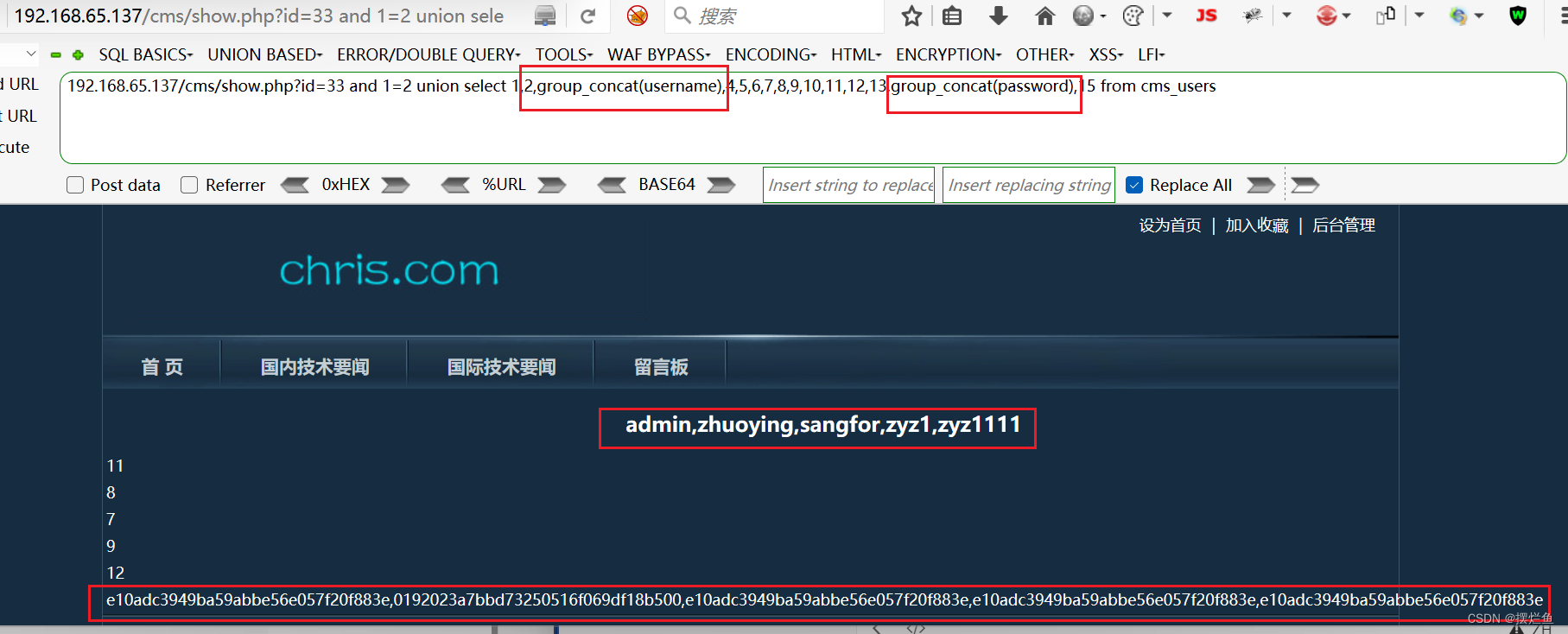Click the 设为首页 link
The height and width of the screenshot is (634, 1568).
1170,225
